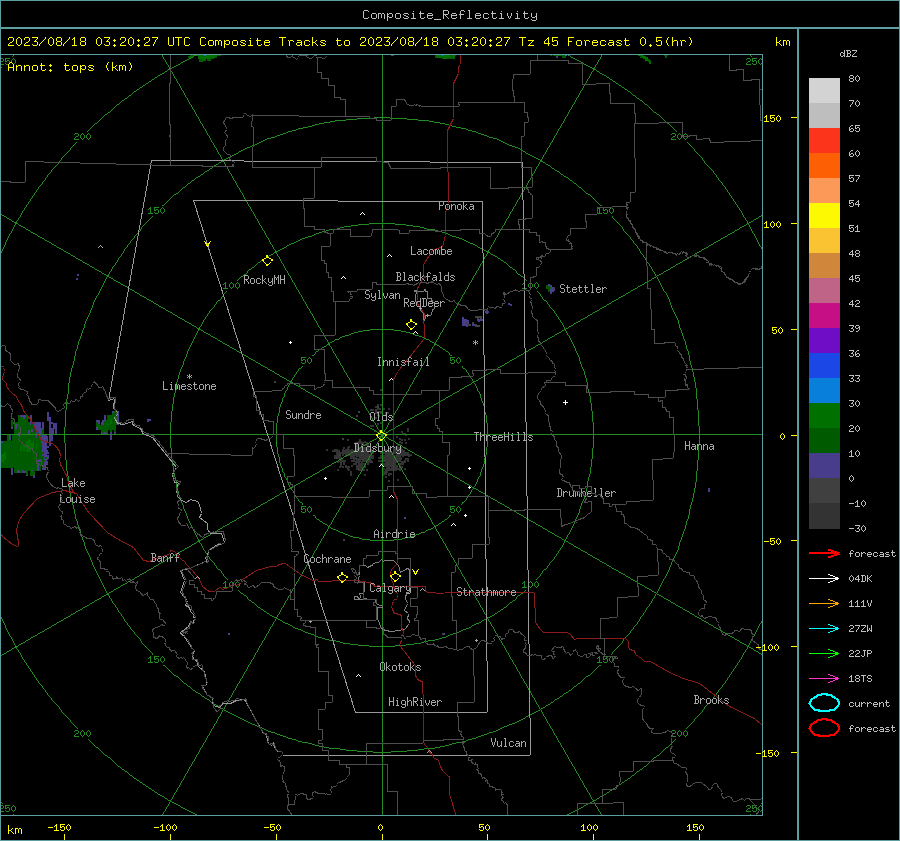Click the Didsbury label
The width and height of the screenshot is (900, 841).
(x=378, y=448)
